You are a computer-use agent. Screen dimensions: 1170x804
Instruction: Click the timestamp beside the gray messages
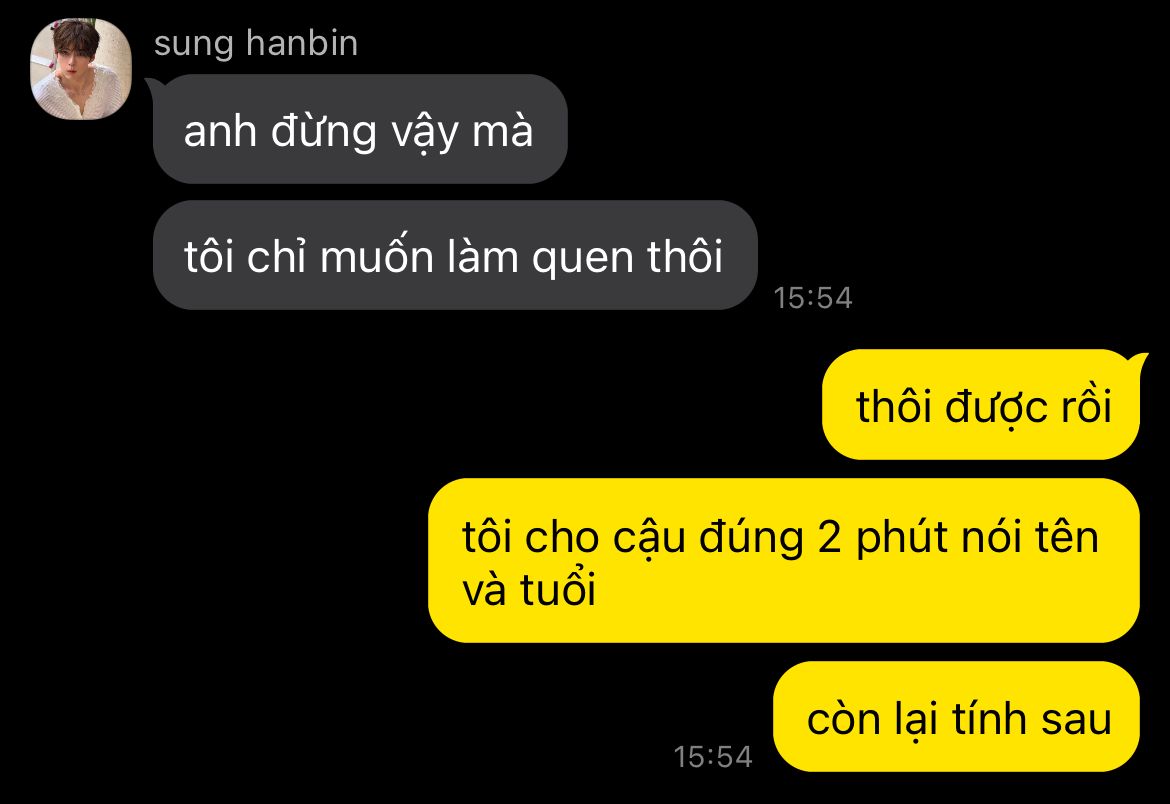813,298
